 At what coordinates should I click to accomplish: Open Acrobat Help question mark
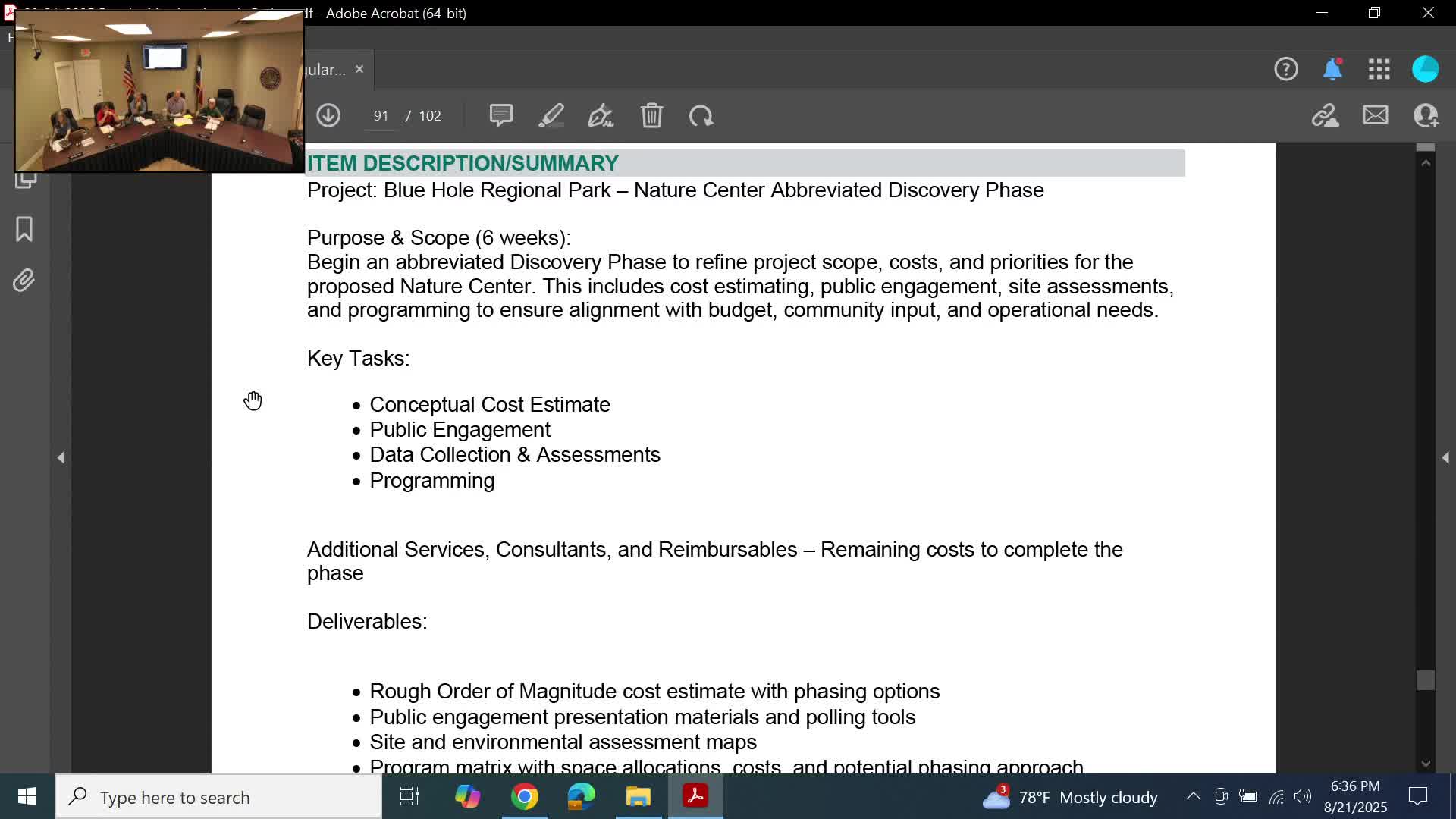click(1285, 69)
